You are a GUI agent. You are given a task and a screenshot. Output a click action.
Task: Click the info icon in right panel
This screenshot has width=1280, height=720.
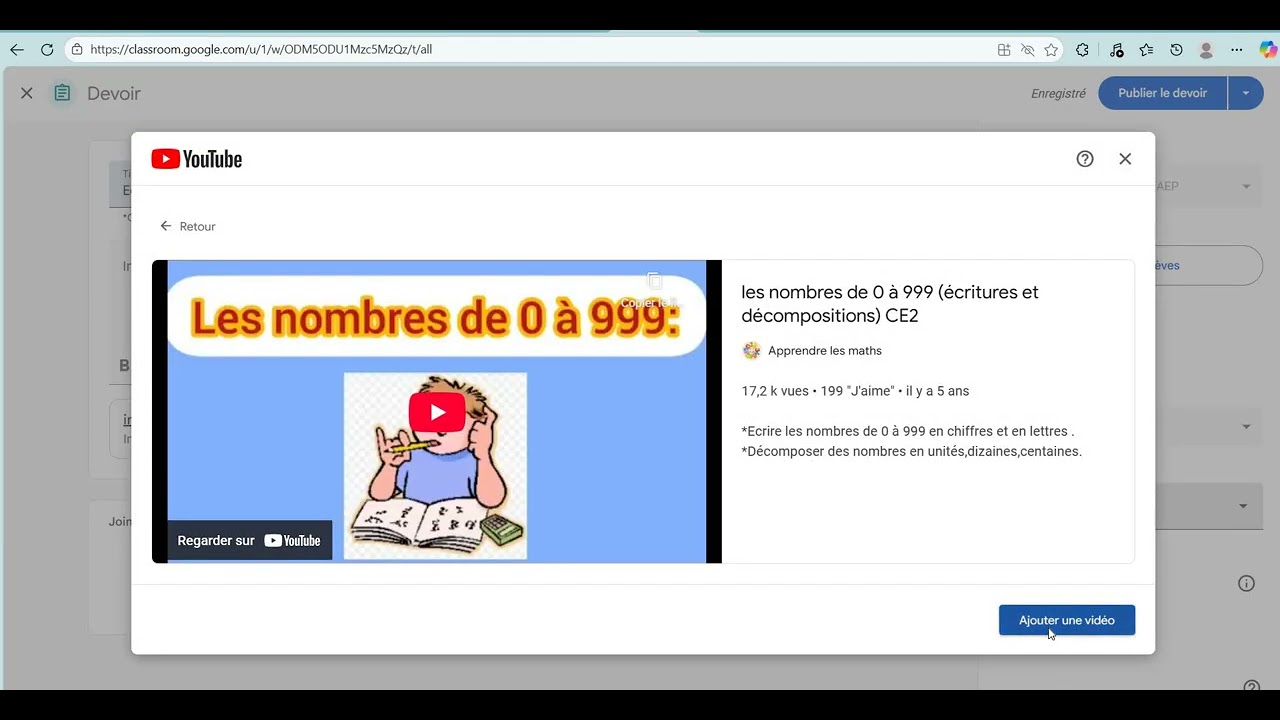1246,584
